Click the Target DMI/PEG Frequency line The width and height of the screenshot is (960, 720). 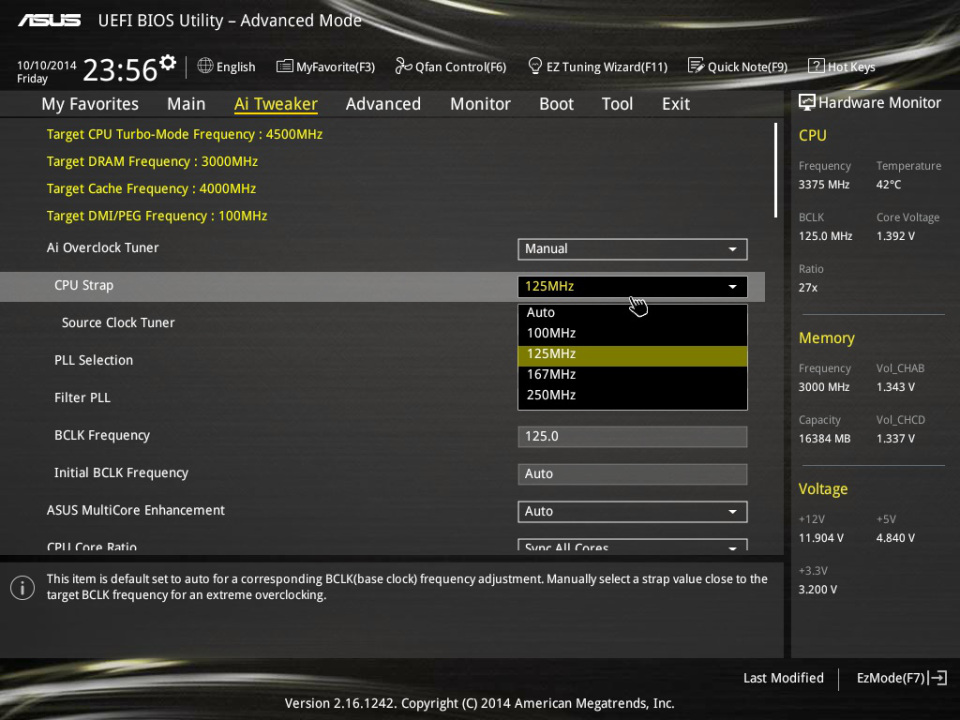pos(157,216)
